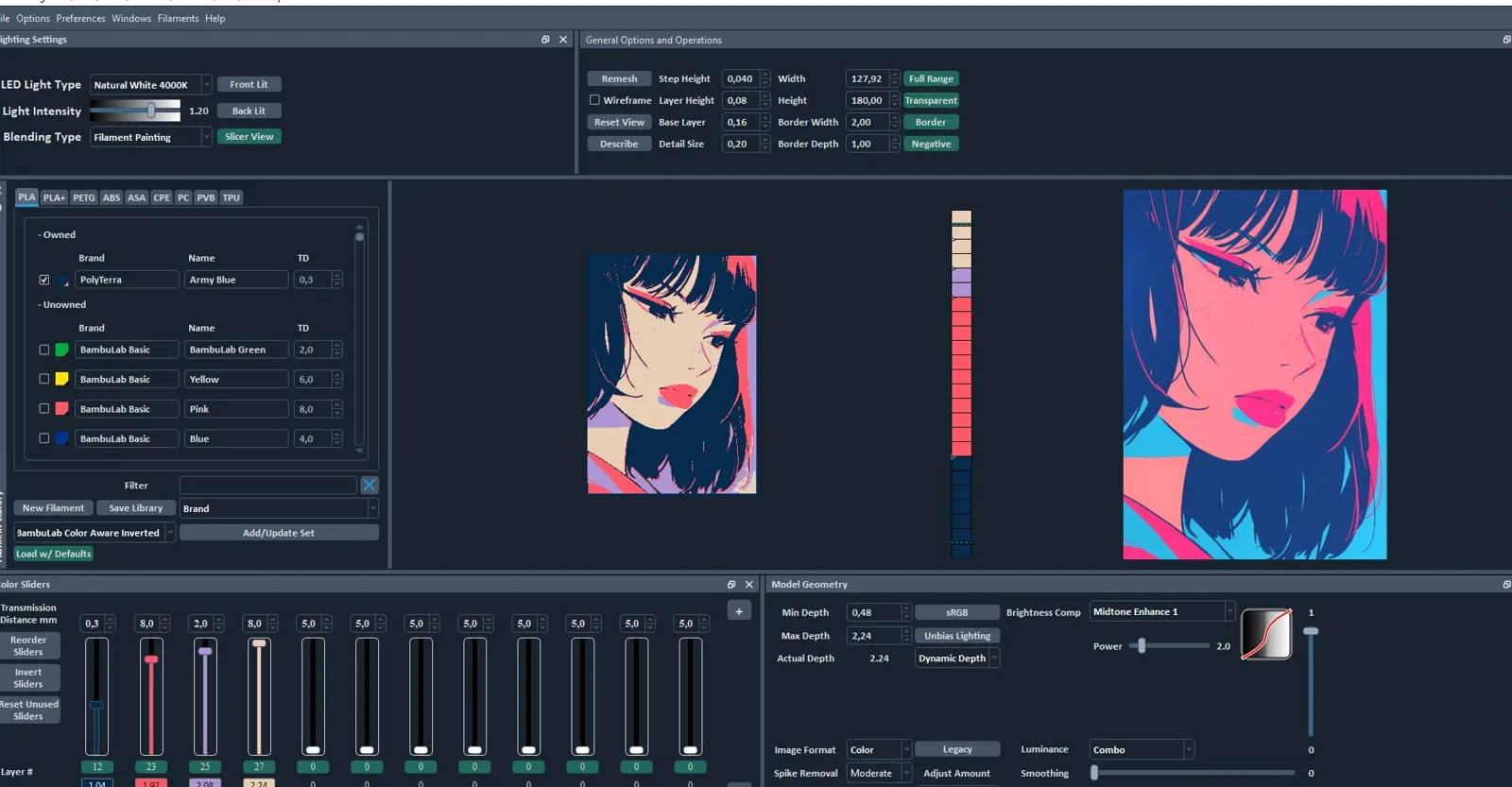Open the brightness curve preview icon
Screen dimensions: 1512x787
tap(1266, 634)
